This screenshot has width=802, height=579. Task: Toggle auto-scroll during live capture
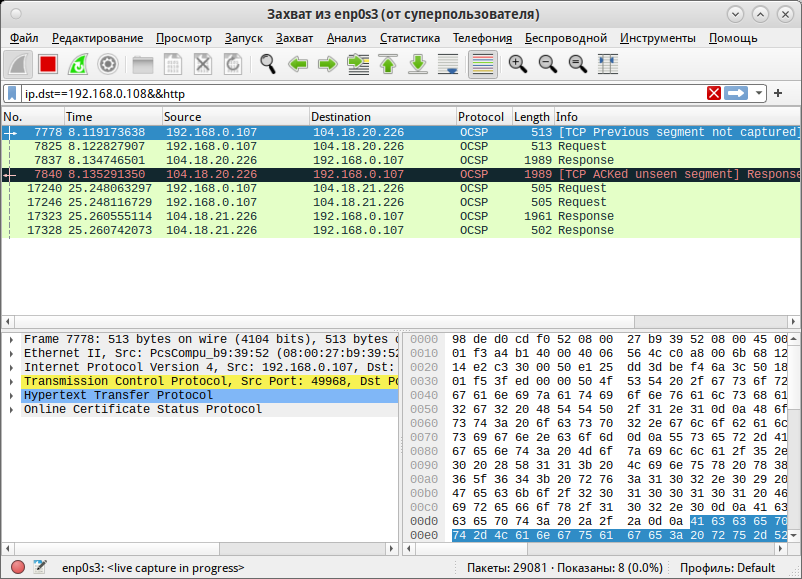click(448, 64)
